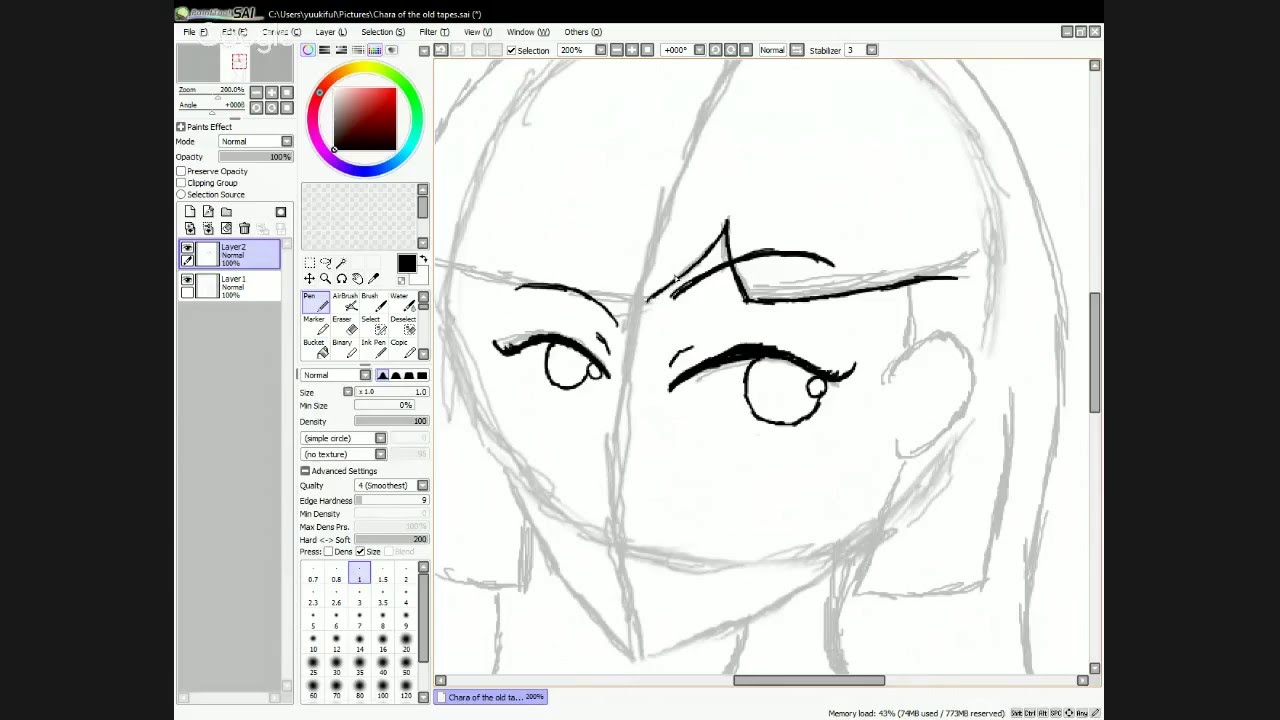The height and width of the screenshot is (720, 1280).
Task: Pick the rectangular selection tool
Action: (309, 263)
